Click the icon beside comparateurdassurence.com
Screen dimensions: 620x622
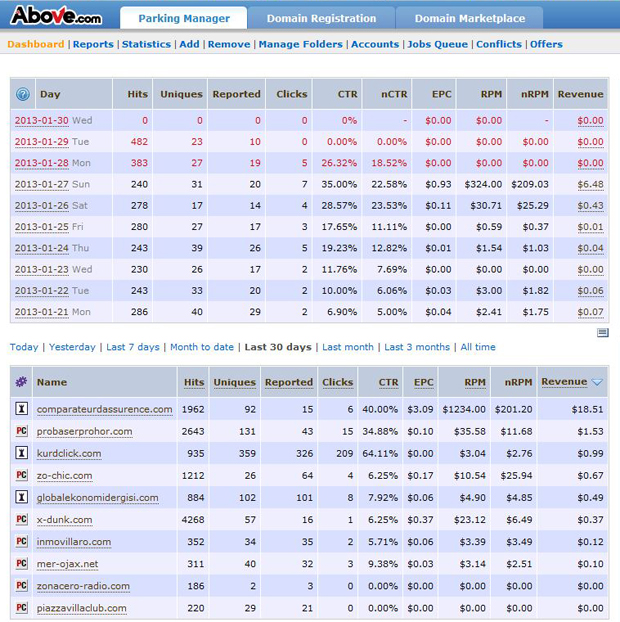[x=21, y=409]
